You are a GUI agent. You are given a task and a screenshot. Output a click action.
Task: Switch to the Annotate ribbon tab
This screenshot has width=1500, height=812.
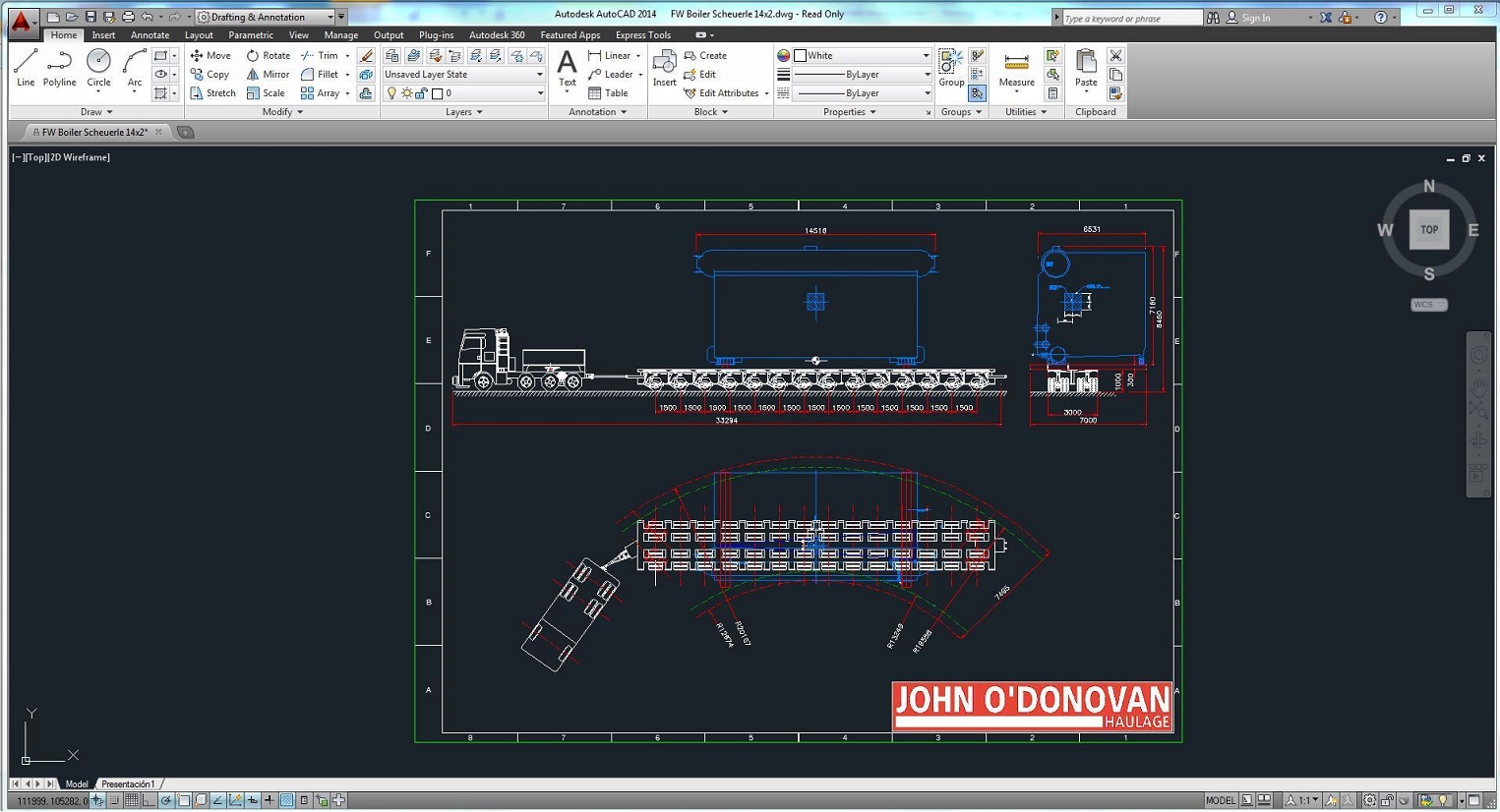click(x=150, y=35)
